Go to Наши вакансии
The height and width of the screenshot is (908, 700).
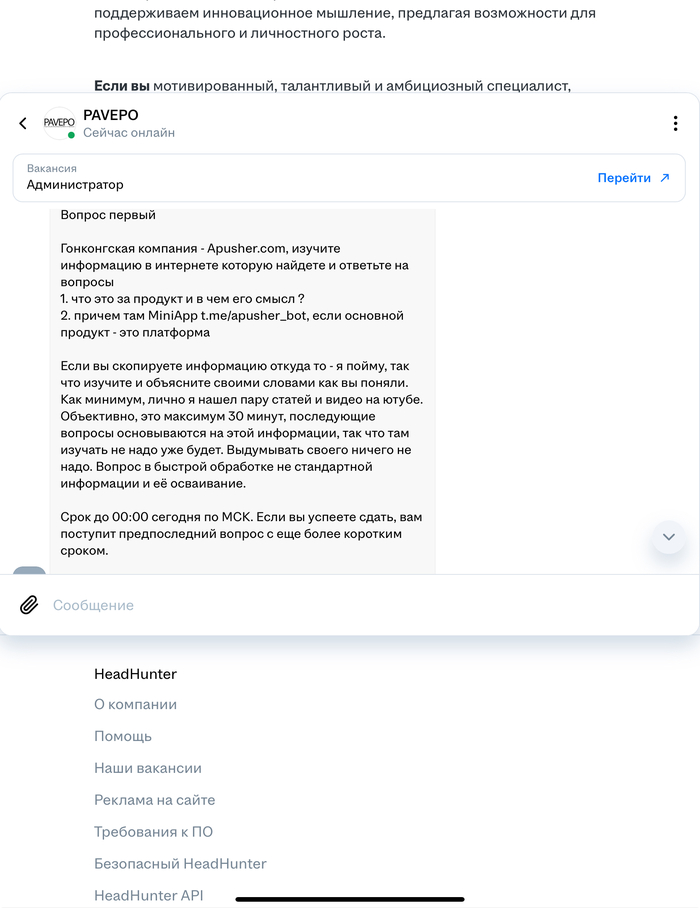tap(148, 768)
